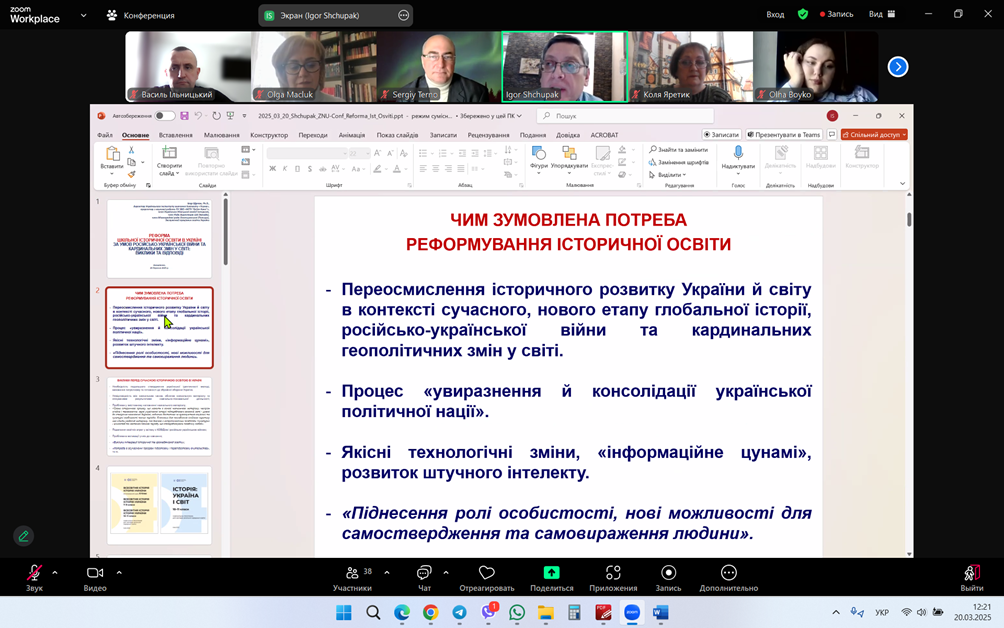Open the Чат chat panel
Image resolution: width=1004 pixels, height=628 pixels.
[x=424, y=573]
